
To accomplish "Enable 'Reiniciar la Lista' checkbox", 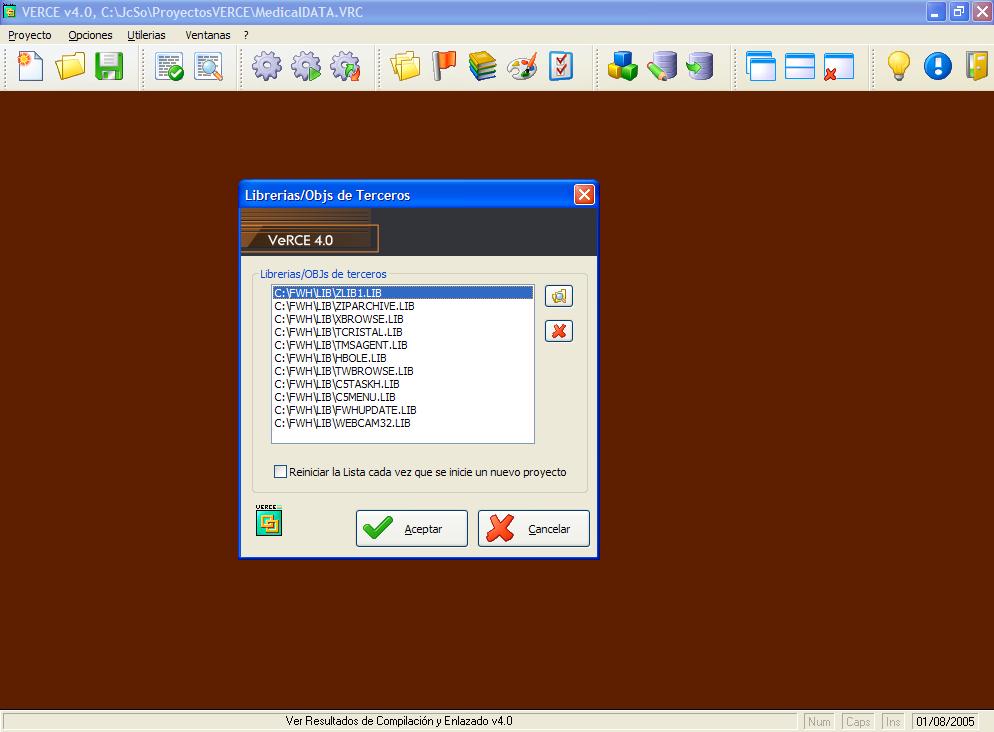I will point(280,472).
